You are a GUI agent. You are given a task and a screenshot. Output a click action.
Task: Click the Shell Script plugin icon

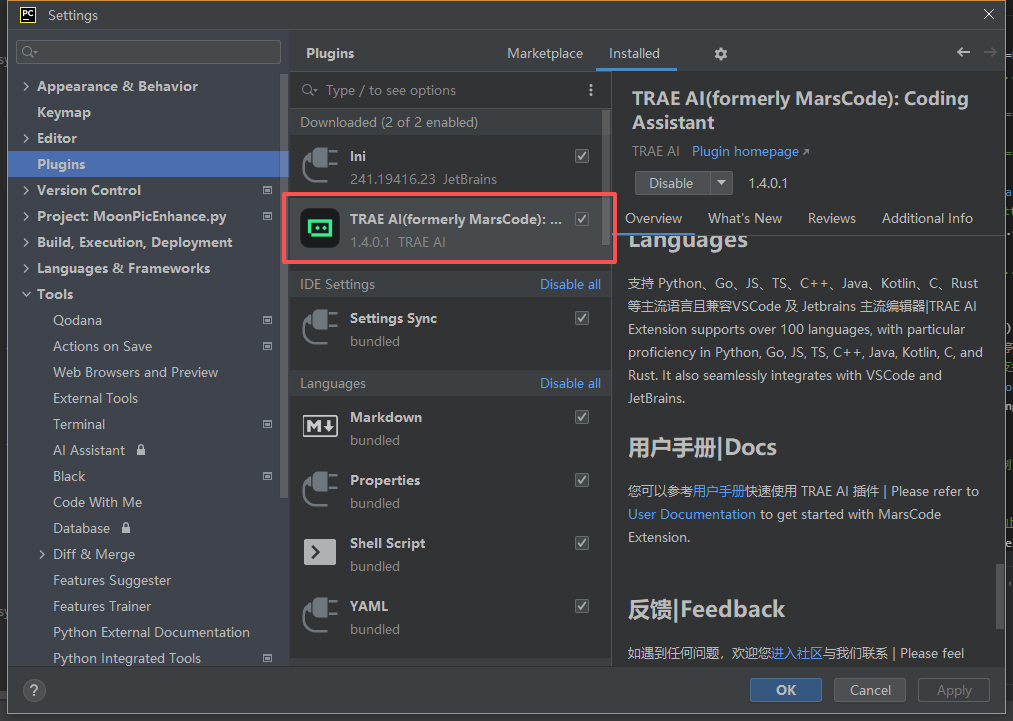pyautogui.click(x=320, y=552)
